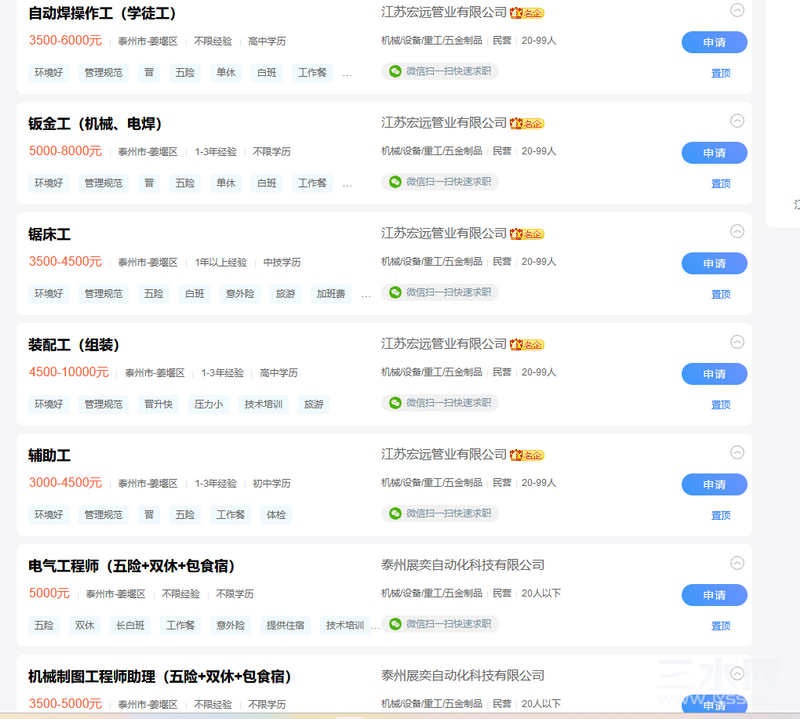Apply for the 电气工程师 job
This screenshot has height=719, width=800.
(x=714, y=595)
